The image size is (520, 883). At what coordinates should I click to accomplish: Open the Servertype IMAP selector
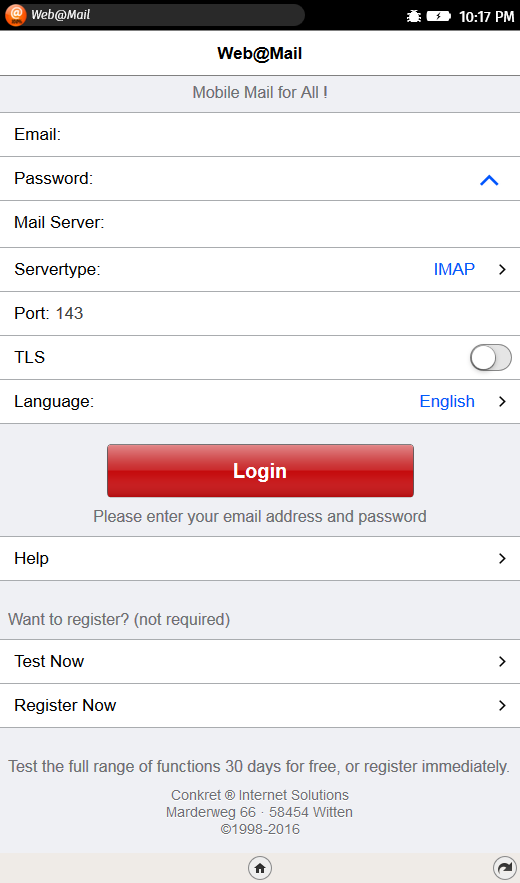click(260, 269)
